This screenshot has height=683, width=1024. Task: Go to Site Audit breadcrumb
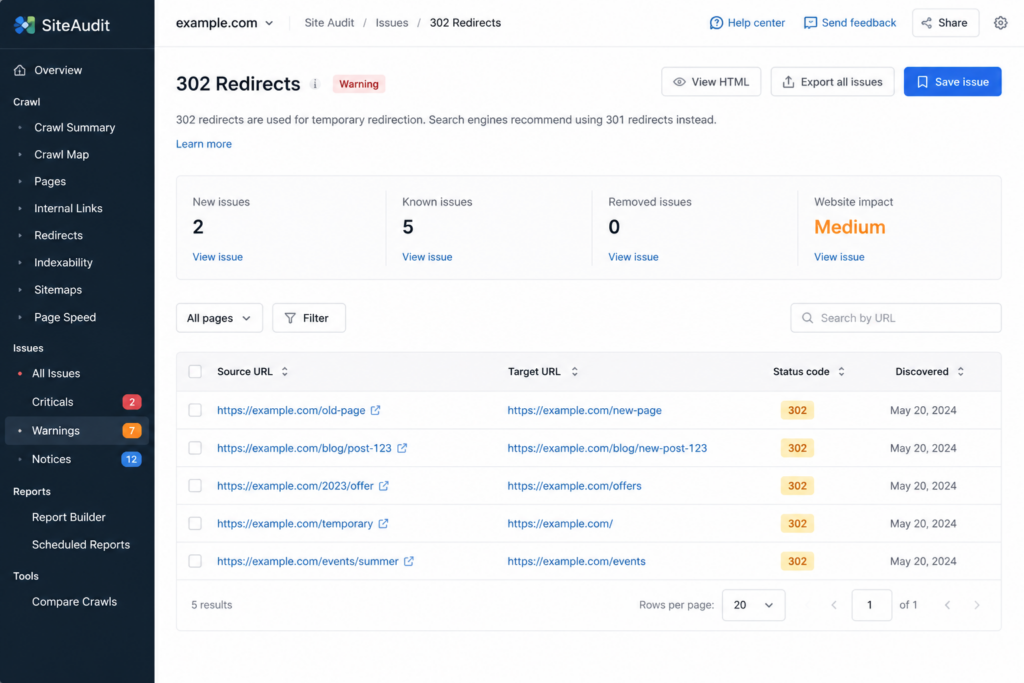point(329,23)
